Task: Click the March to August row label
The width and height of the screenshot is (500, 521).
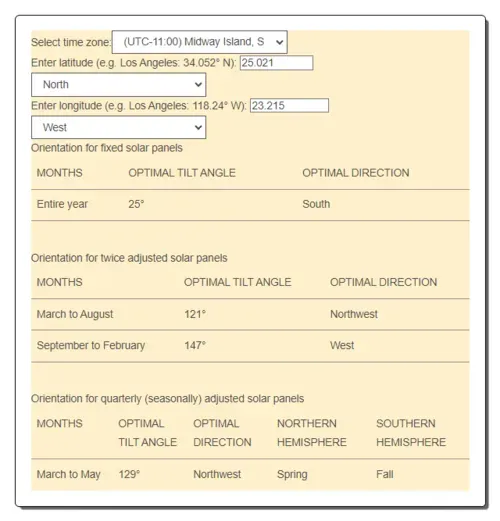Action: click(75, 314)
